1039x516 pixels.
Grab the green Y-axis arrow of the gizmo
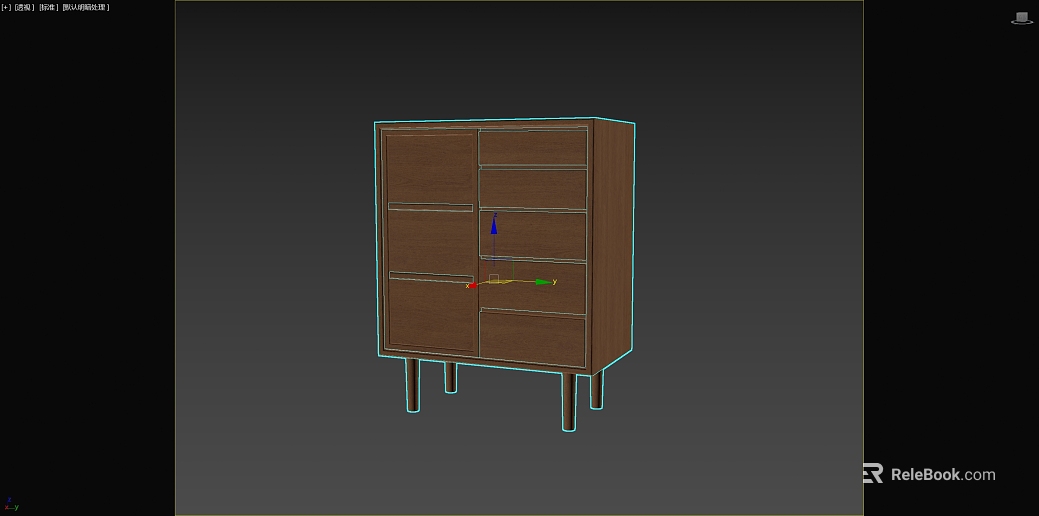[x=545, y=282]
